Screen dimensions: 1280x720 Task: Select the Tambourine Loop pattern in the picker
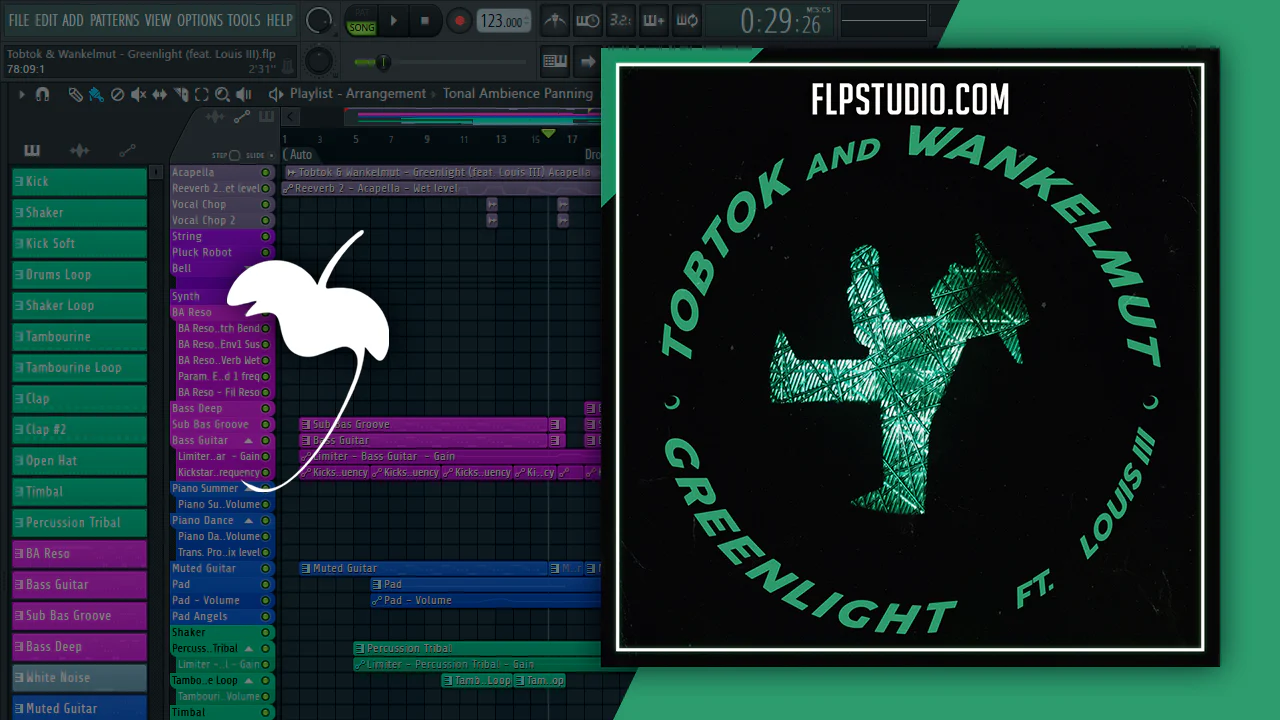pos(79,368)
